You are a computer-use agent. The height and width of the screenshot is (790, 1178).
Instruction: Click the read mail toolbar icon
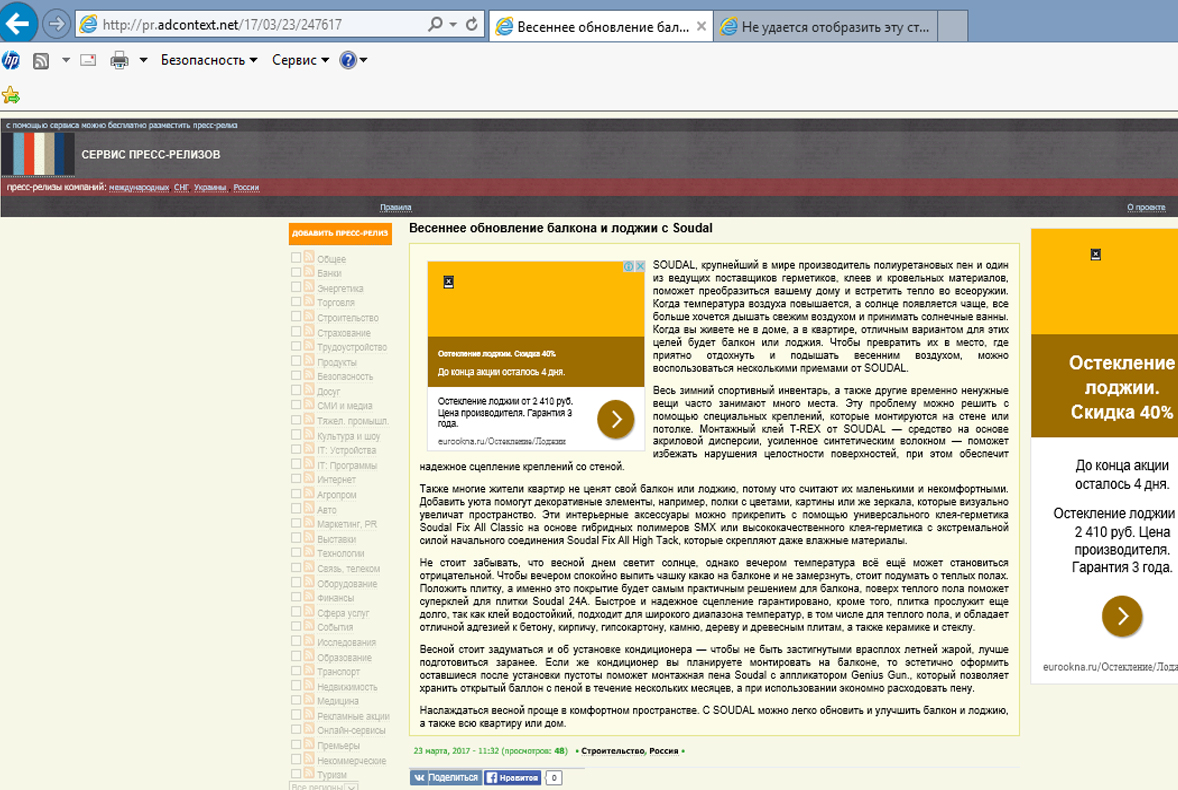(88, 60)
